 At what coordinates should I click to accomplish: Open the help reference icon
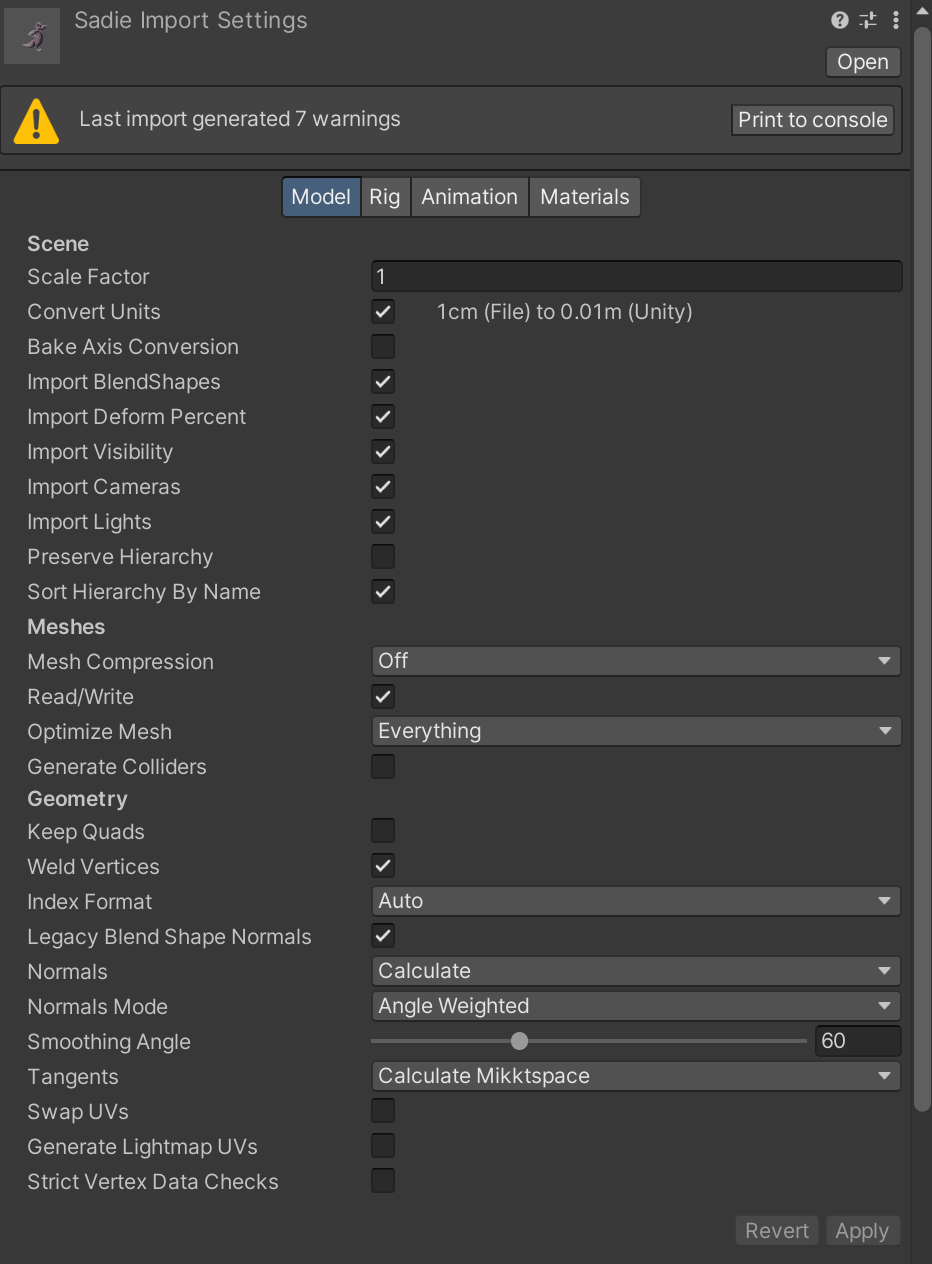pos(840,20)
